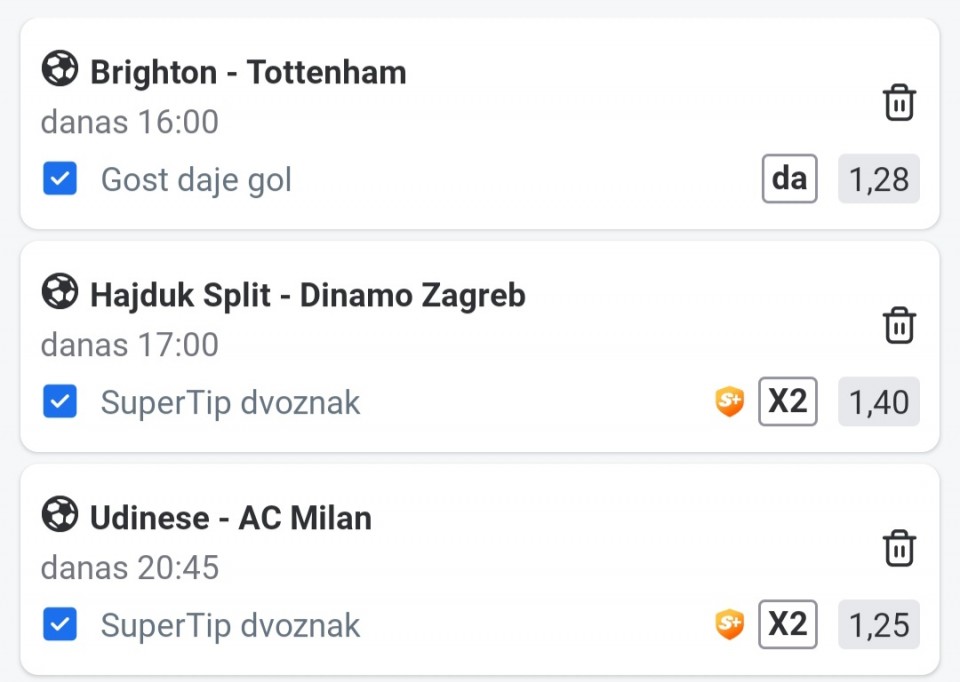Click X2 pick on Hajduk Split match

pyautogui.click(x=787, y=402)
